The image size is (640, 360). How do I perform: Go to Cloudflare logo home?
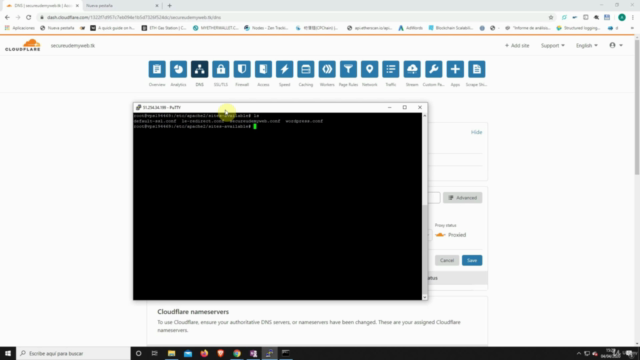(23, 45)
